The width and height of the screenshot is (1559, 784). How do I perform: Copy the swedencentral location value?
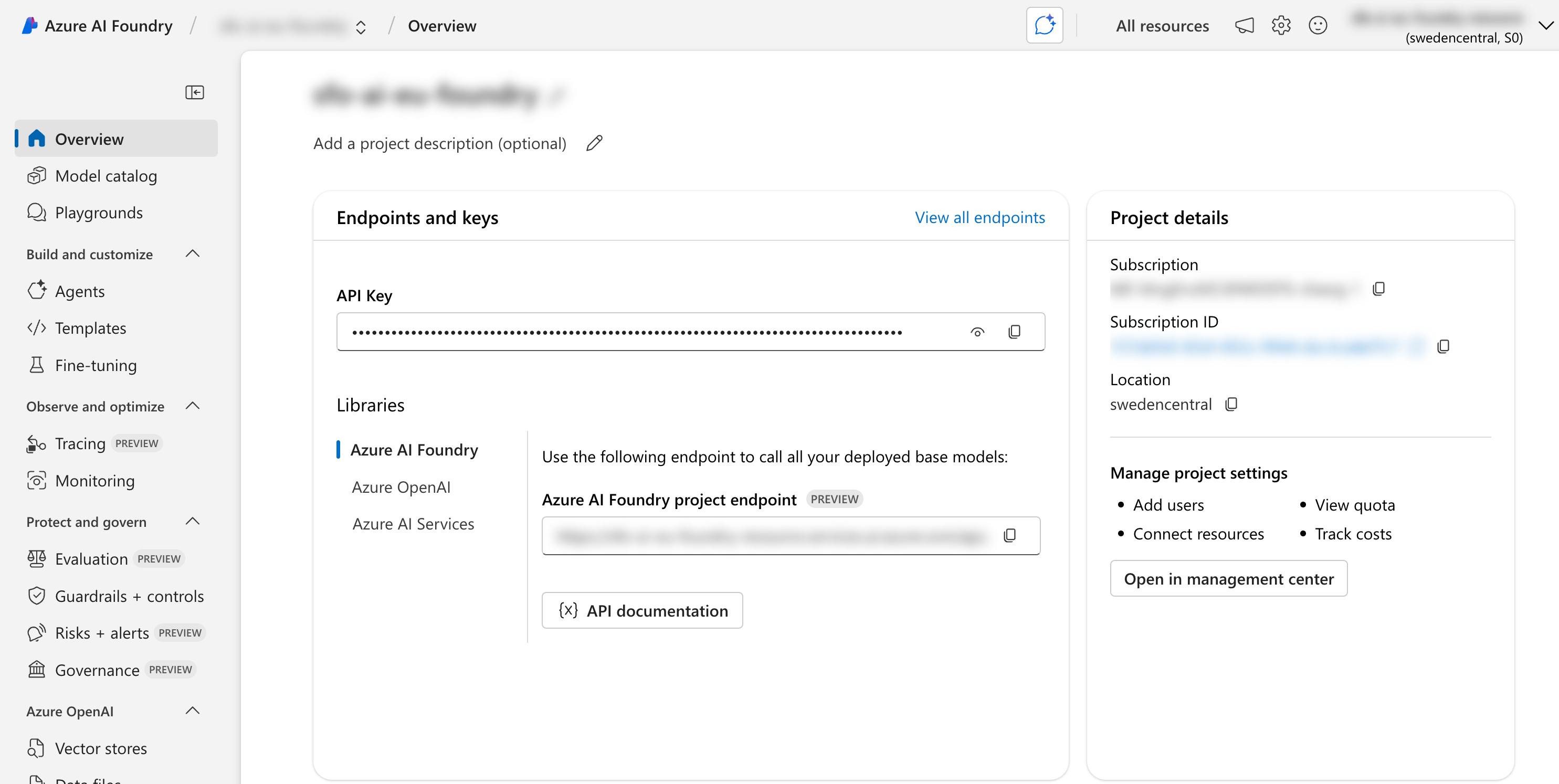coord(1231,404)
